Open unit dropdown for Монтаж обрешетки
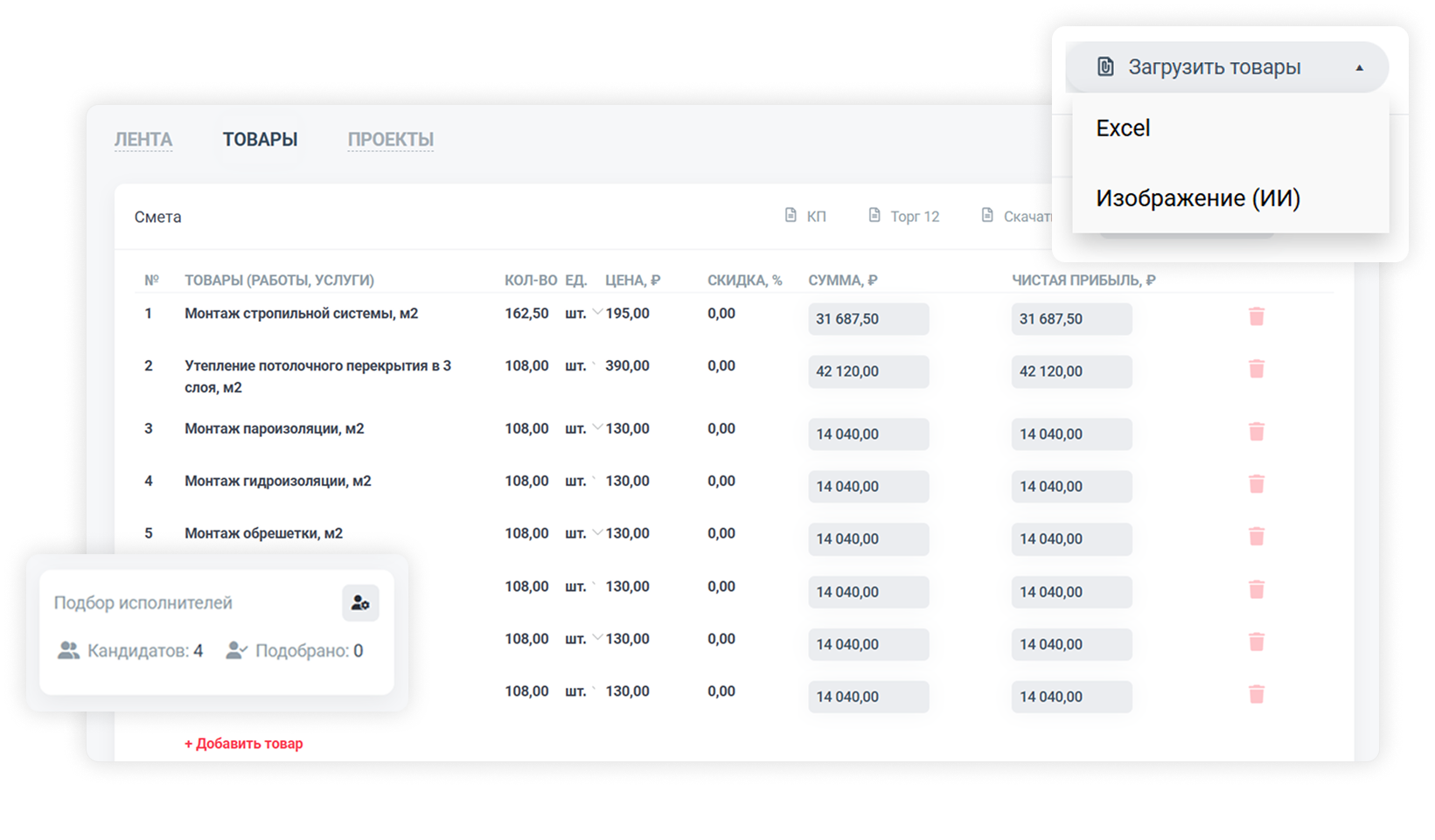Screen dimensions: 1435x840 click(x=597, y=532)
